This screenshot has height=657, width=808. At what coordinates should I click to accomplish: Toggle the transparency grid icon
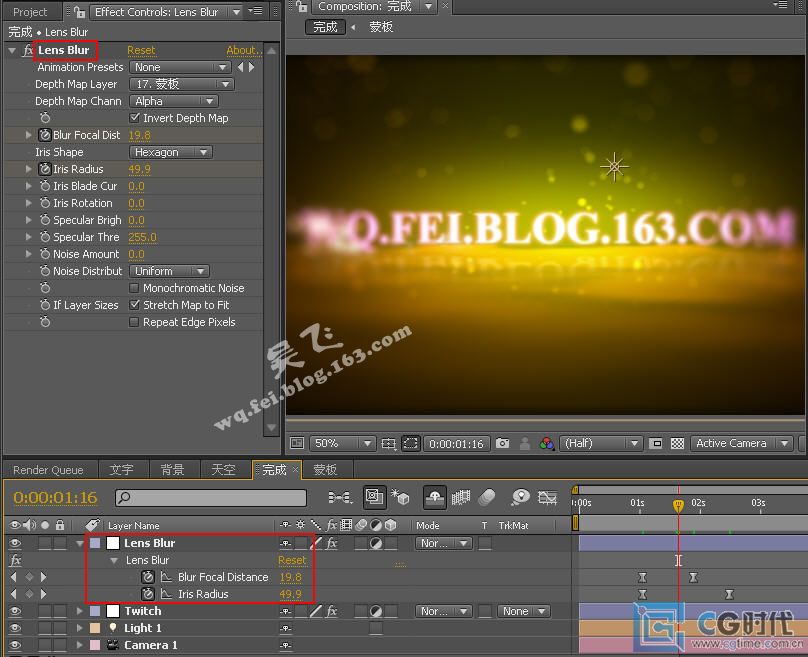pyautogui.click(x=677, y=443)
